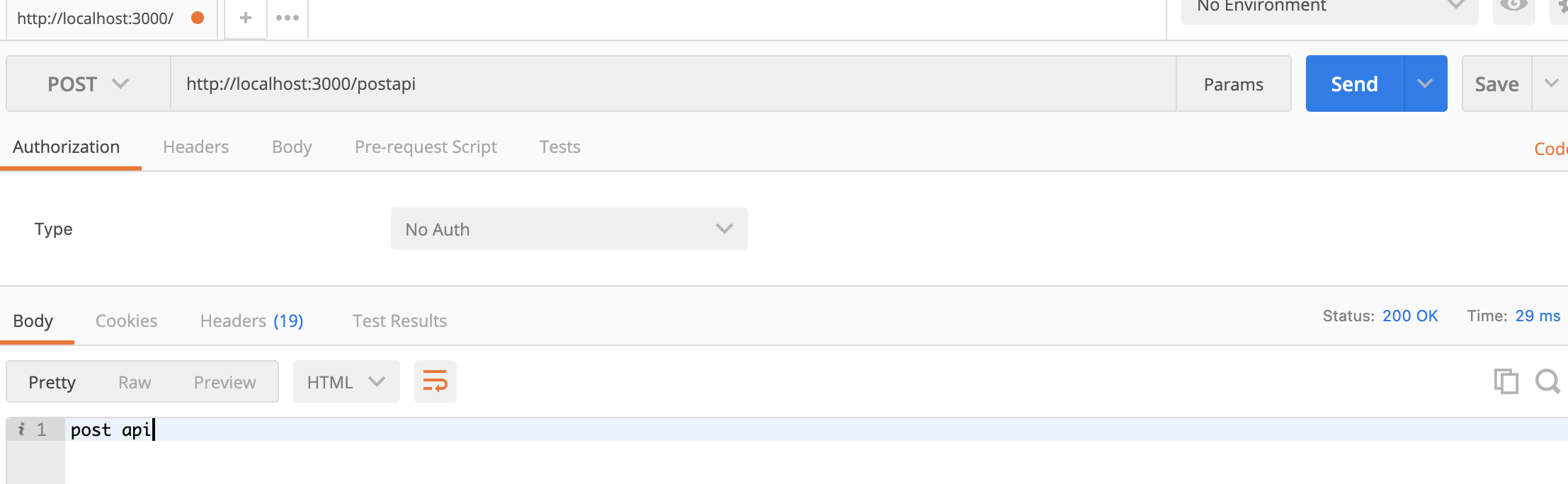Toggle word wrap icon in response body
Image resolution: width=1568 pixels, height=484 pixels.
click(x=435, y=381)
